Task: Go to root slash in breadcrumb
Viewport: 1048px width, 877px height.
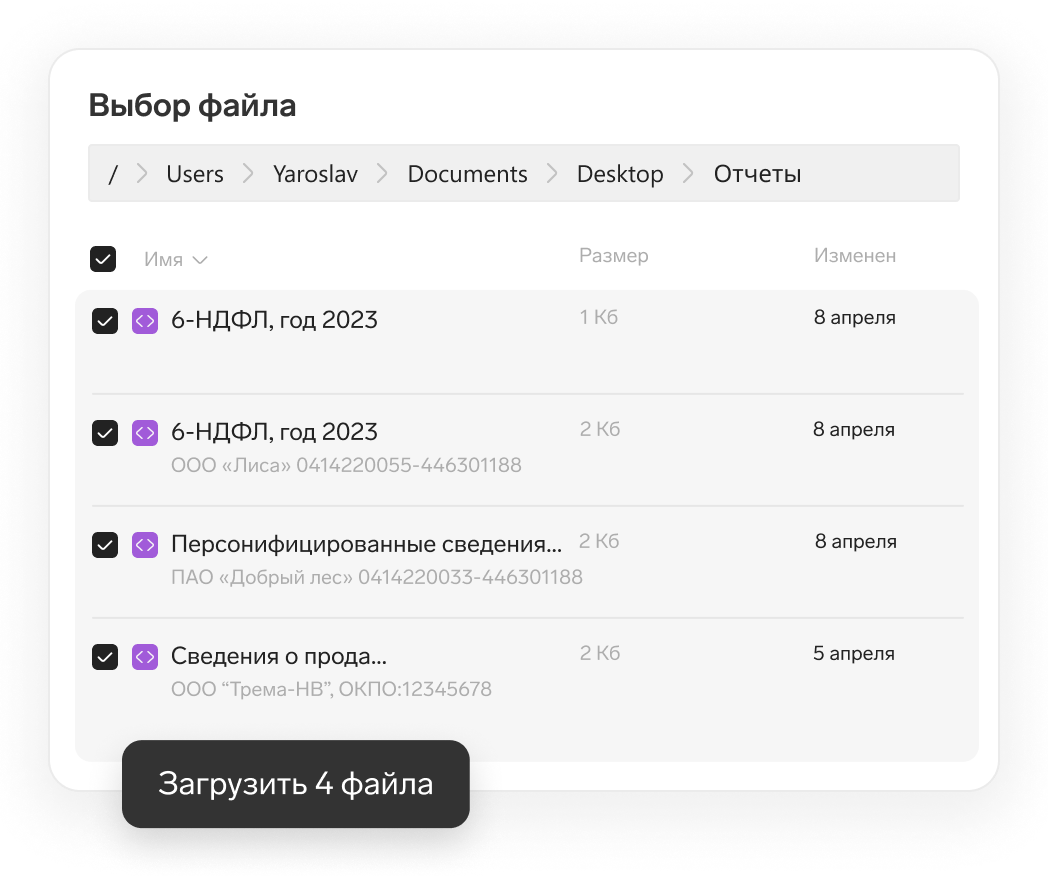Action: (113, 174)
